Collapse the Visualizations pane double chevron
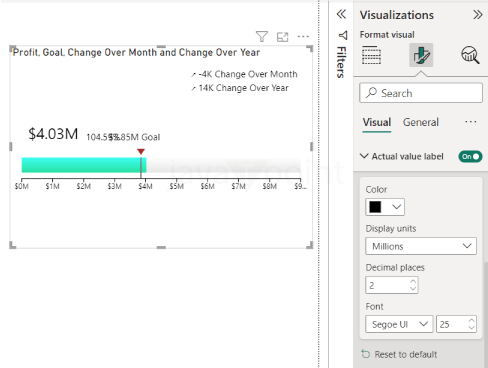This screenshot has height=368, width=488. [477, 15]
